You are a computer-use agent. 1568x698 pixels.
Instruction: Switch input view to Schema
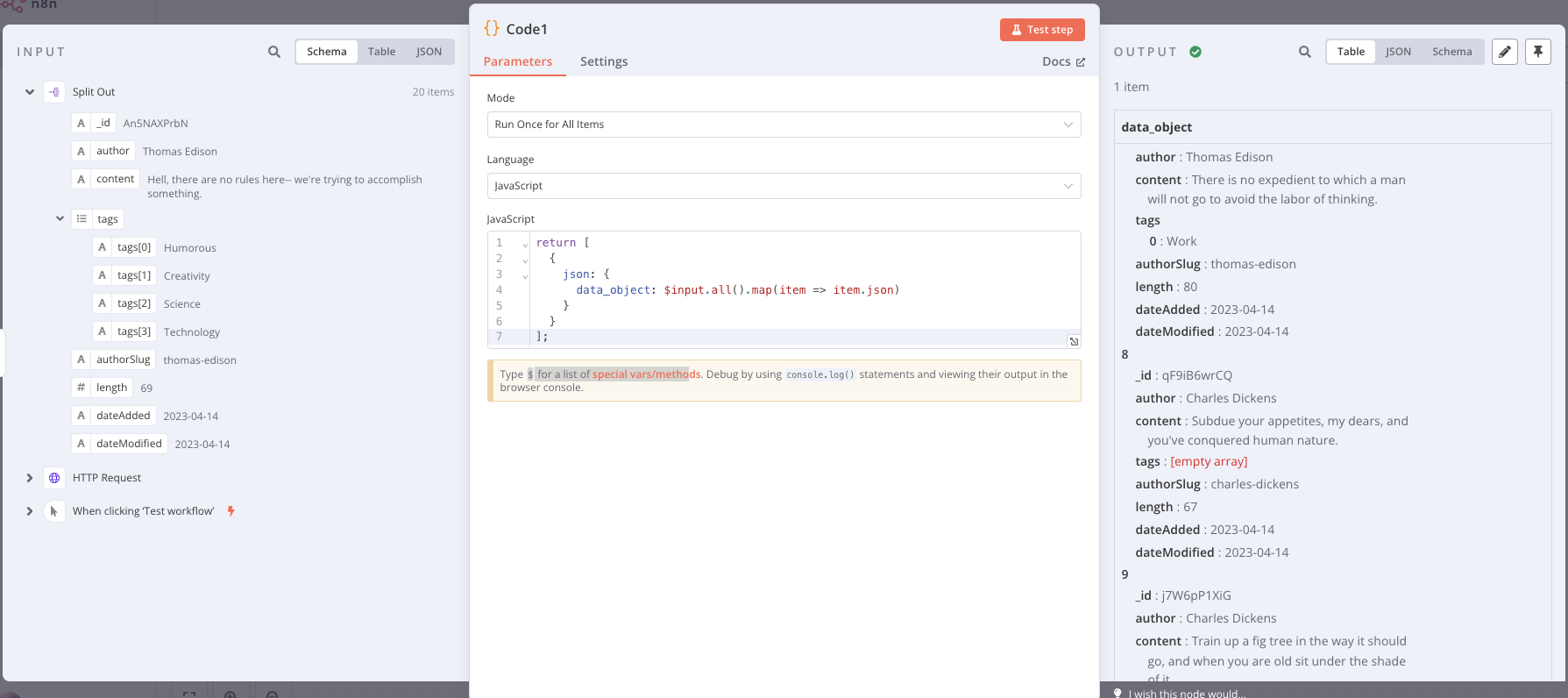pyautogui.click(x=327, y=52)
